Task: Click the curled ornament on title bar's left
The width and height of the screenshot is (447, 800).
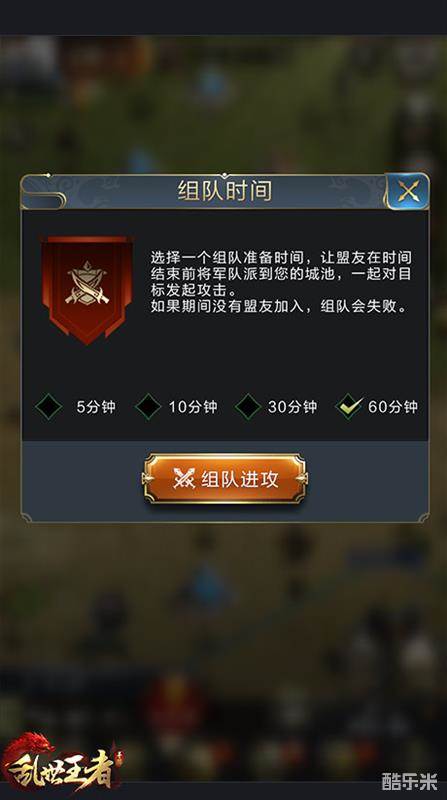Action: click(x=43, y=193)
